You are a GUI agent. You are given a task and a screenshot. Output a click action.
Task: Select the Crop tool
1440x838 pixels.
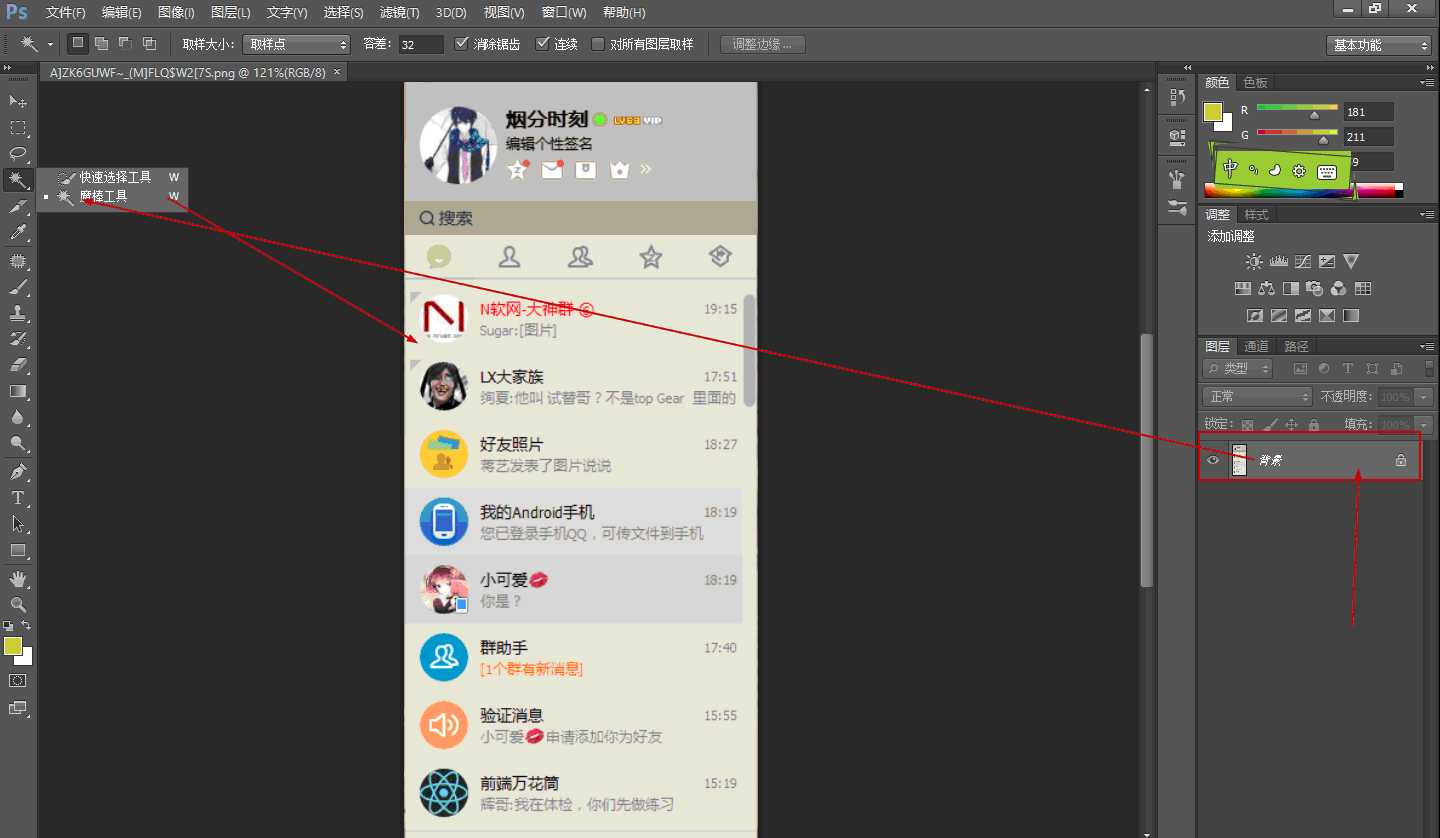(x=18, y=206)
